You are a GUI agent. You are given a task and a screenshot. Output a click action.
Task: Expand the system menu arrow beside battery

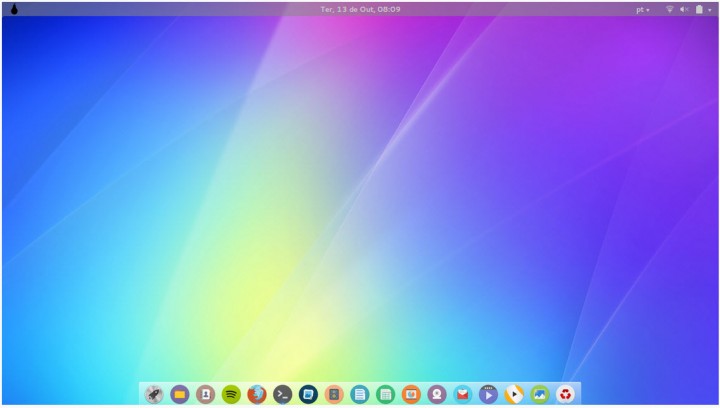point(710,10)
